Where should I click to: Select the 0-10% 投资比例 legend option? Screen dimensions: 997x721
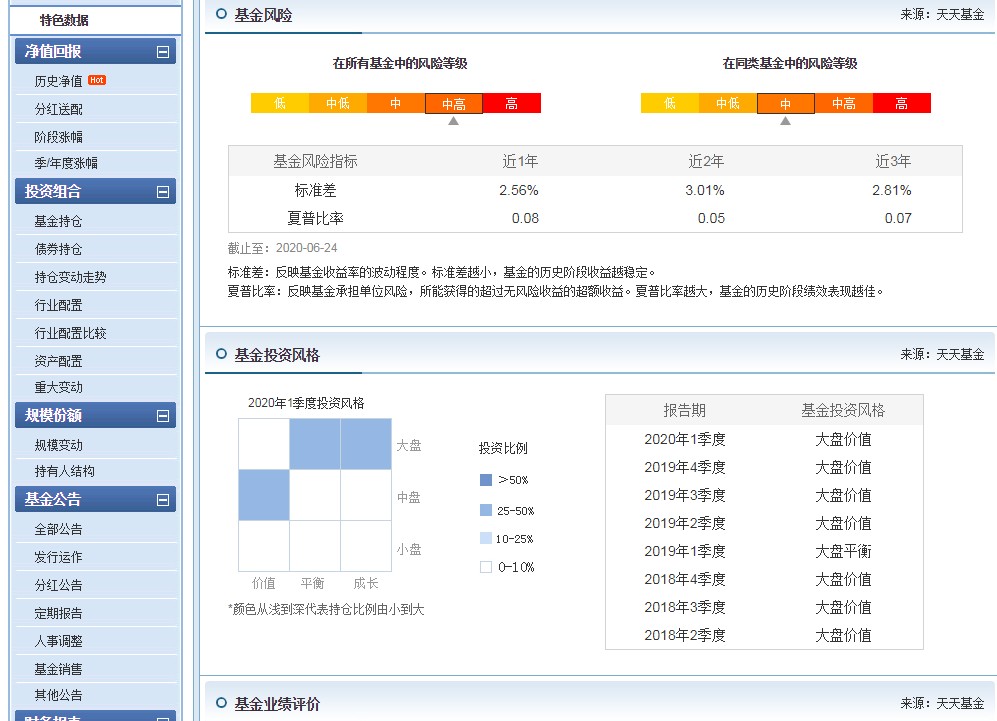point(504,566)
